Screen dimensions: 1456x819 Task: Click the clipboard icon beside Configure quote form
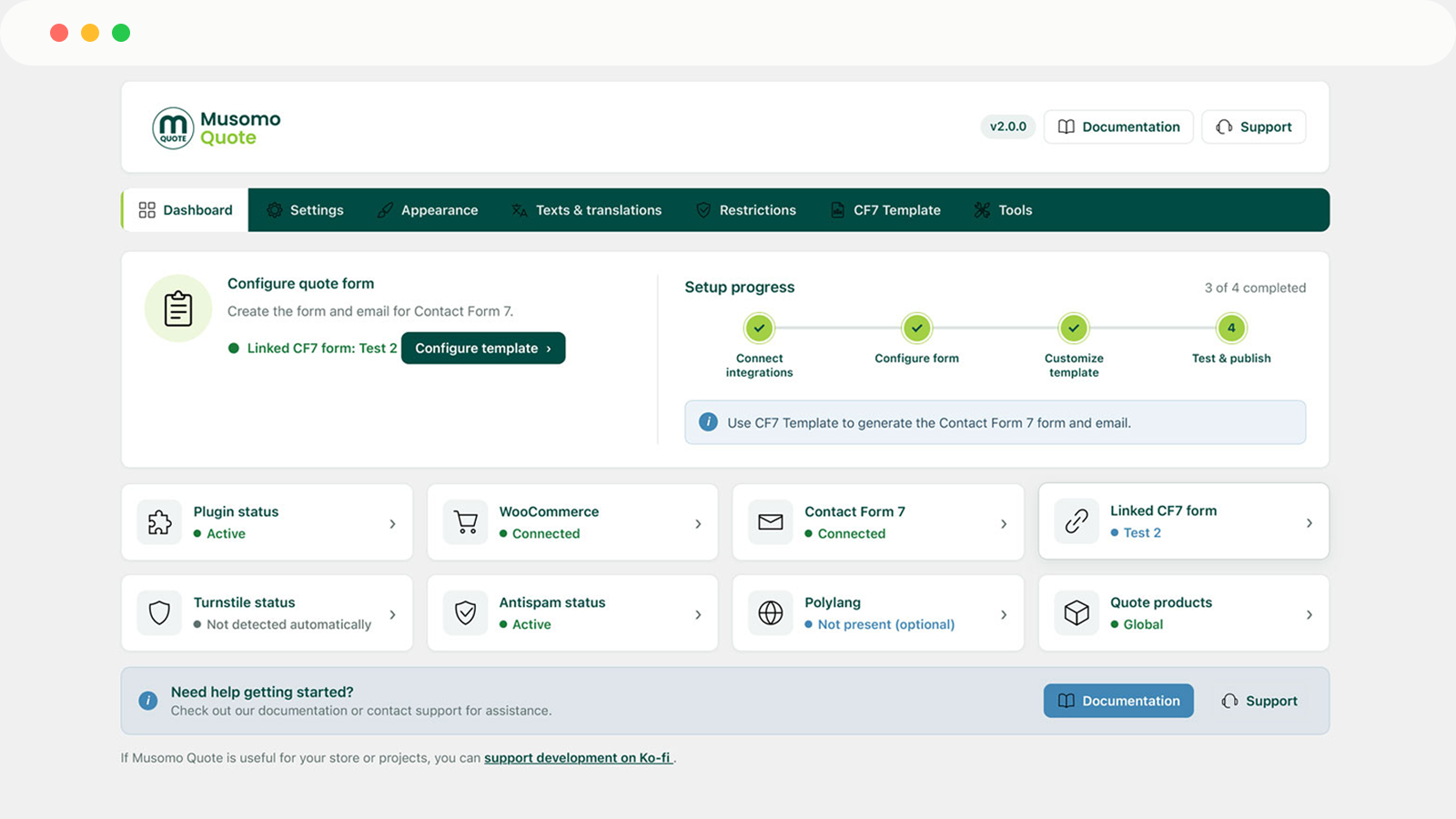tap(178, 308)
